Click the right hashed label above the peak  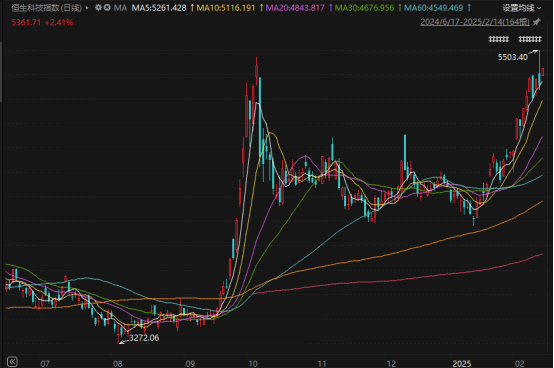530,39
